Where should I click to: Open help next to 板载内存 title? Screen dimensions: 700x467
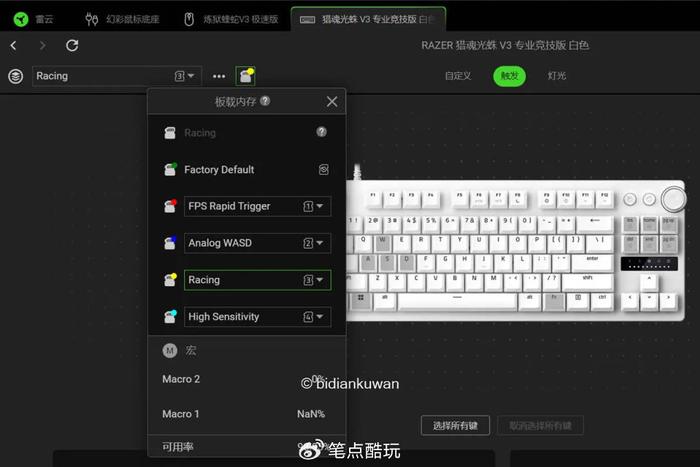pyautogui.click(x=265, y=101)
